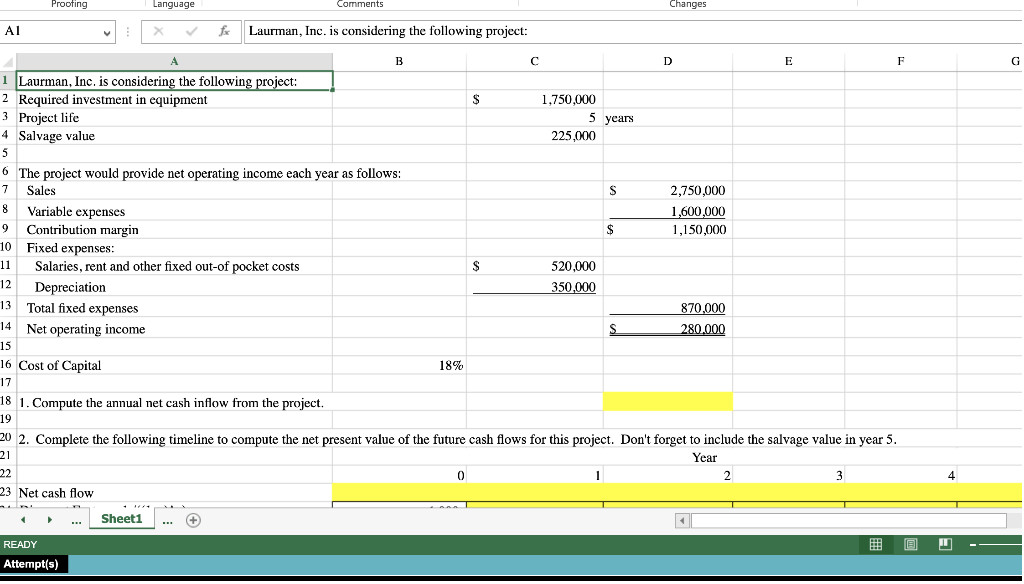Click the 520,000 salaries and rent cell
Image resolution: width=1024 pixels, height=584 pixels.
tap(534, 267)
